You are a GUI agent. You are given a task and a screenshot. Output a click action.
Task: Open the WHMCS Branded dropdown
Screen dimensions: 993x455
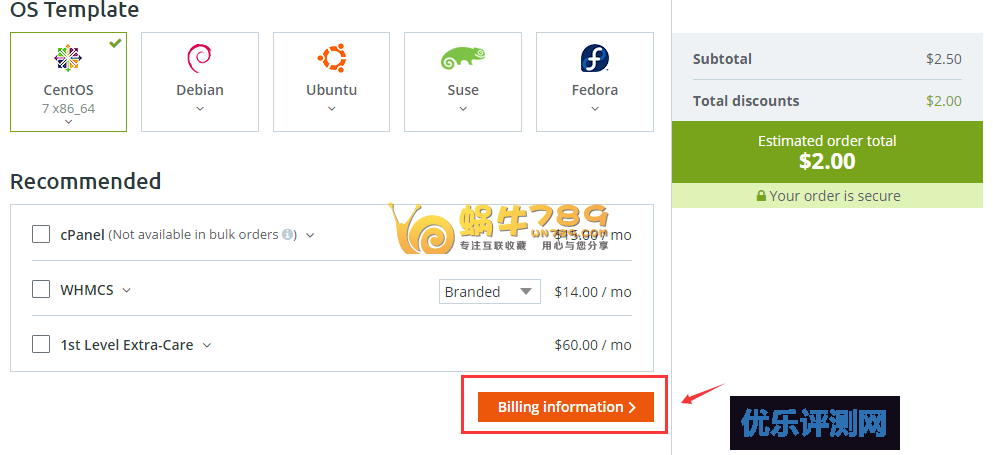coord(489,291)
